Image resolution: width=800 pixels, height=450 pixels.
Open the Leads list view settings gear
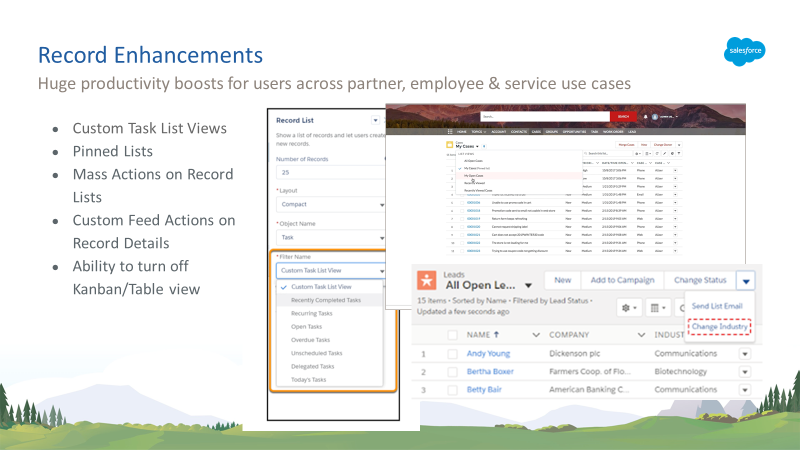pos(629,308)
